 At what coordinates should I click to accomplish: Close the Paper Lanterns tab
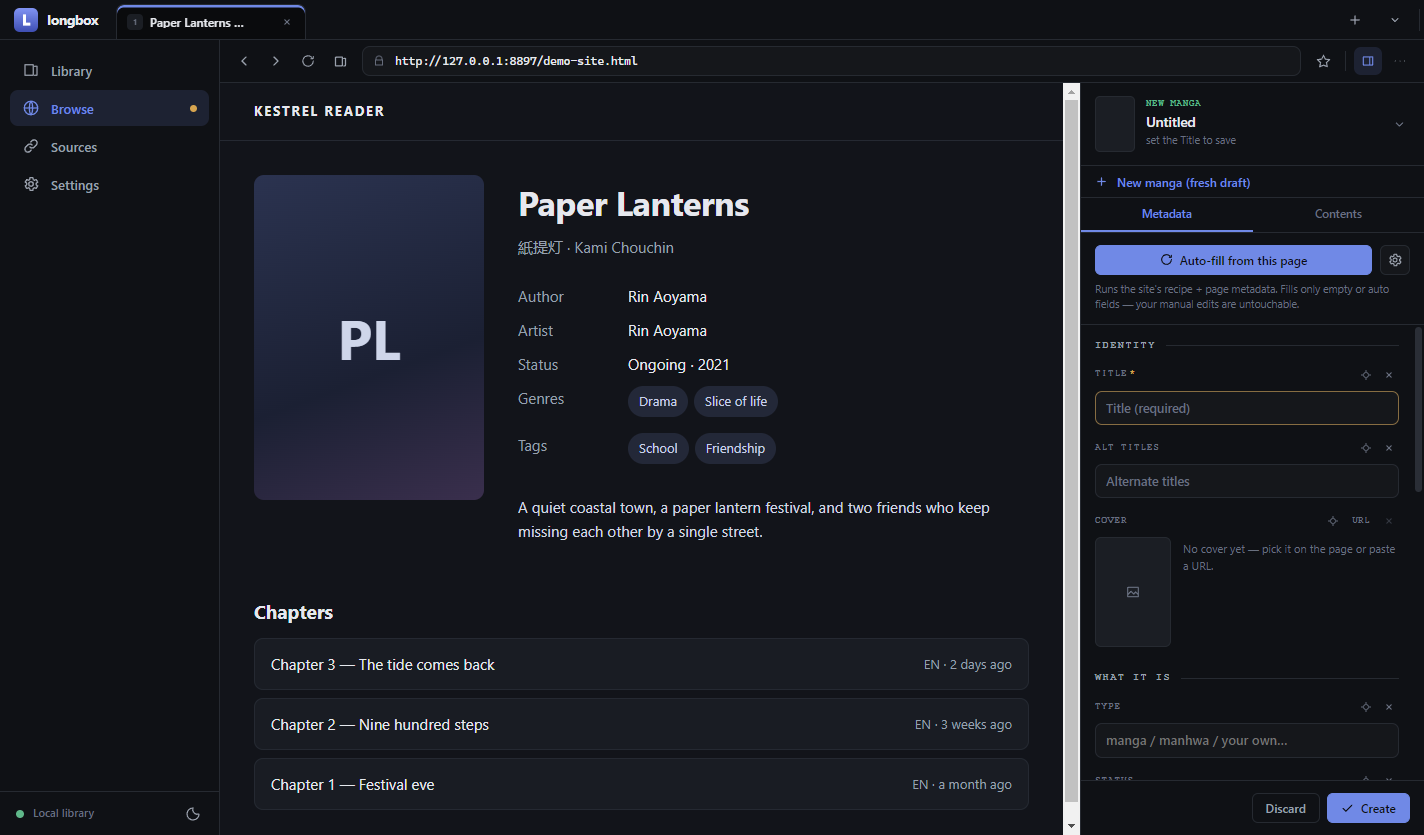pos(287,22)
